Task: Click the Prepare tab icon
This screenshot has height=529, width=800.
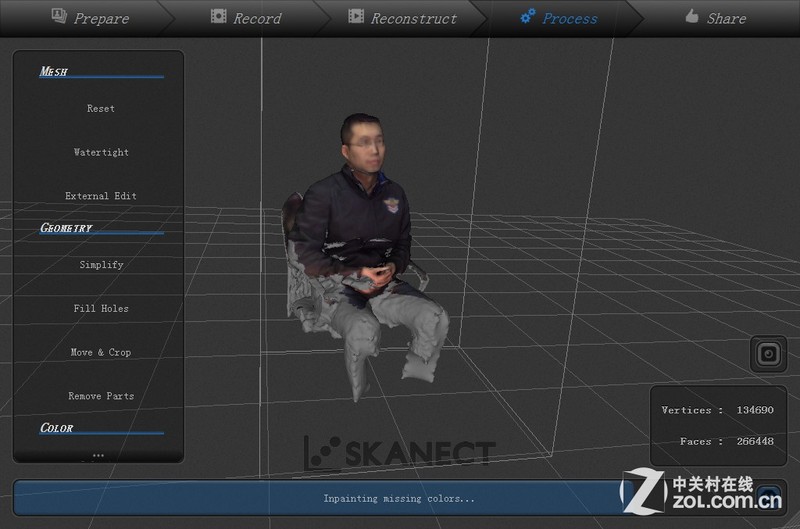Action: [x=59, y=16]
